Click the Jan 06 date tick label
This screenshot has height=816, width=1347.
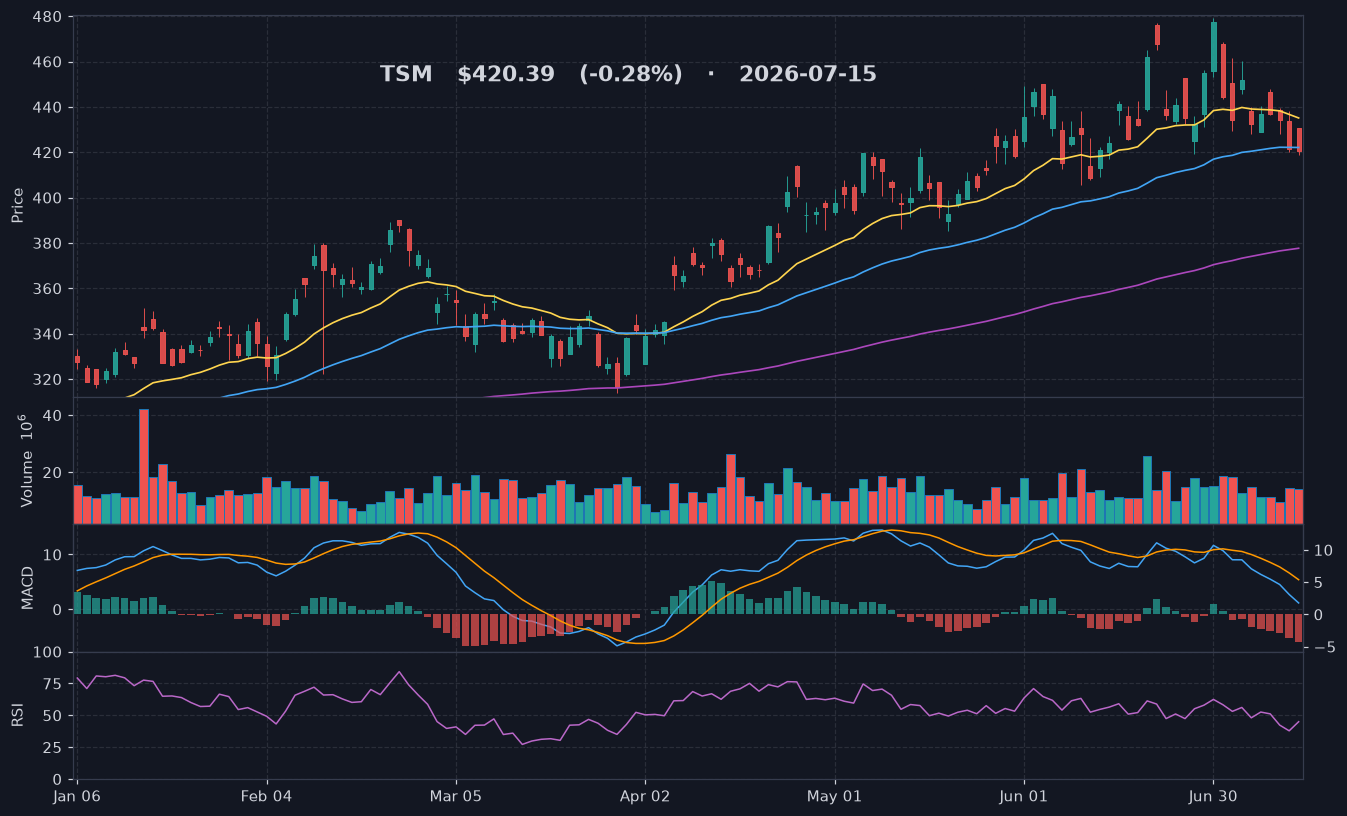coord(78,797)
